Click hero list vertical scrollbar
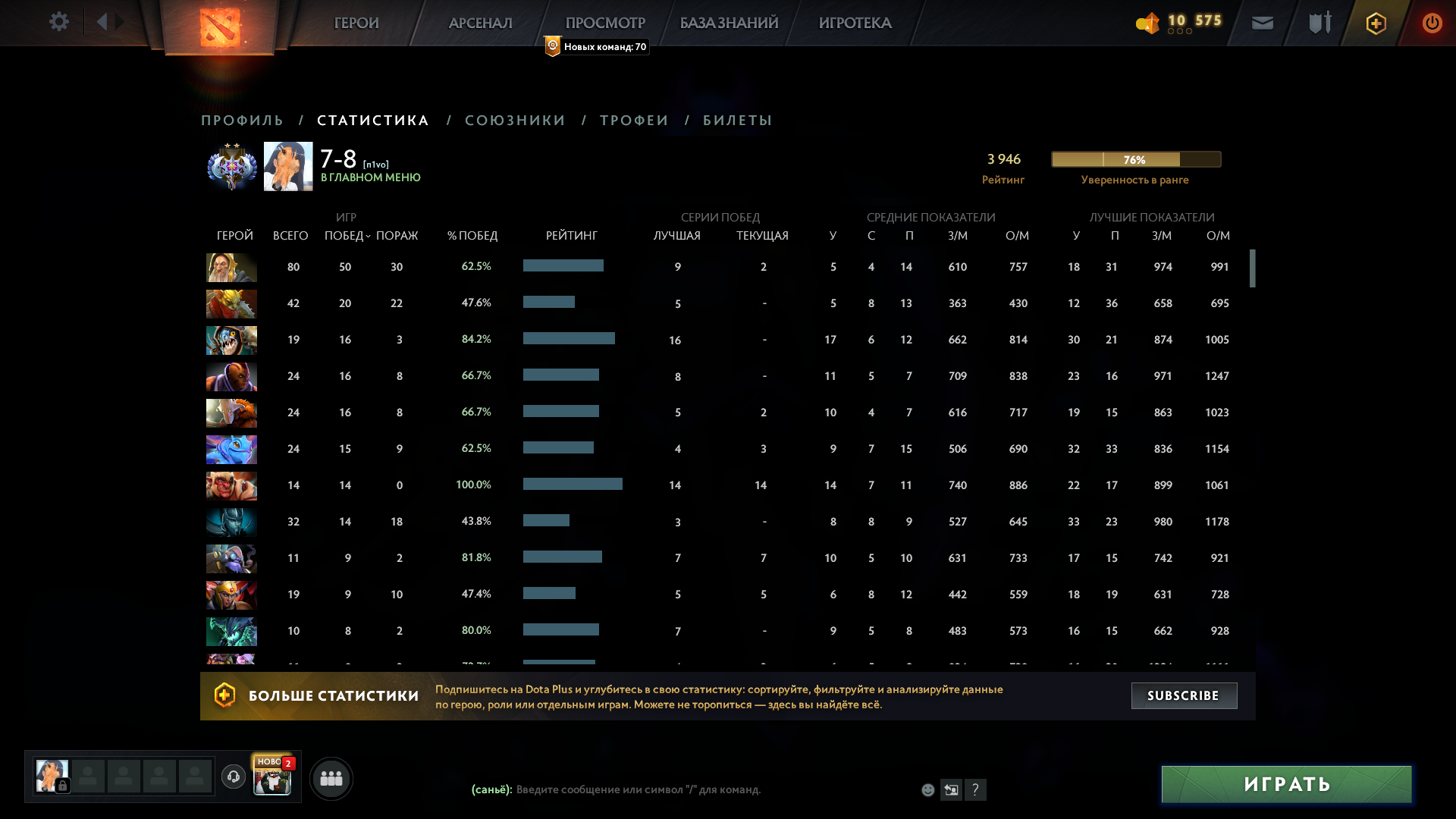The width and height of the screenshot is (1456, 819). (1253, 268)
